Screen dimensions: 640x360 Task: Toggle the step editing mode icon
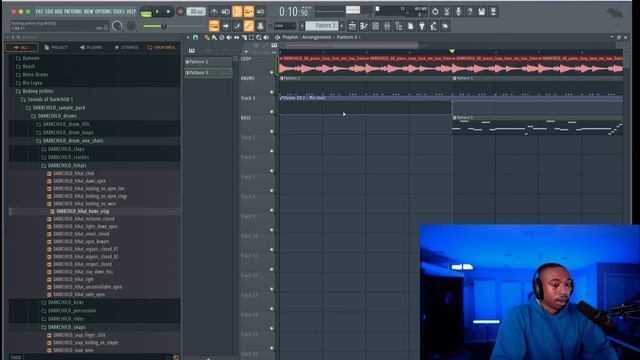click(237, 26)
